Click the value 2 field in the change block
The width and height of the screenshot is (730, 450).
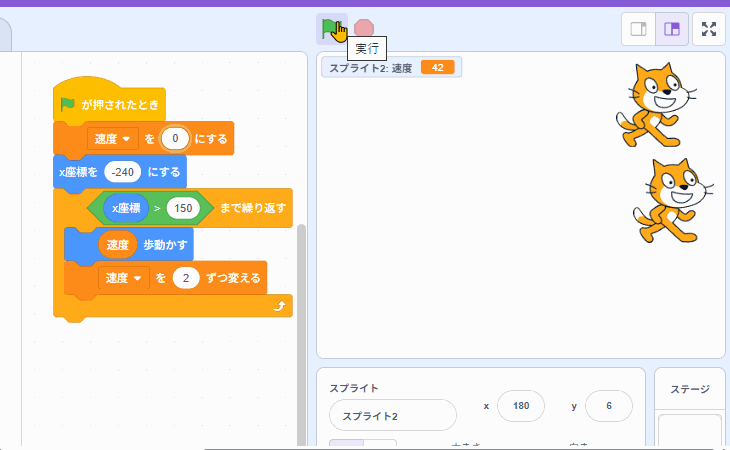tap(186, 278)
